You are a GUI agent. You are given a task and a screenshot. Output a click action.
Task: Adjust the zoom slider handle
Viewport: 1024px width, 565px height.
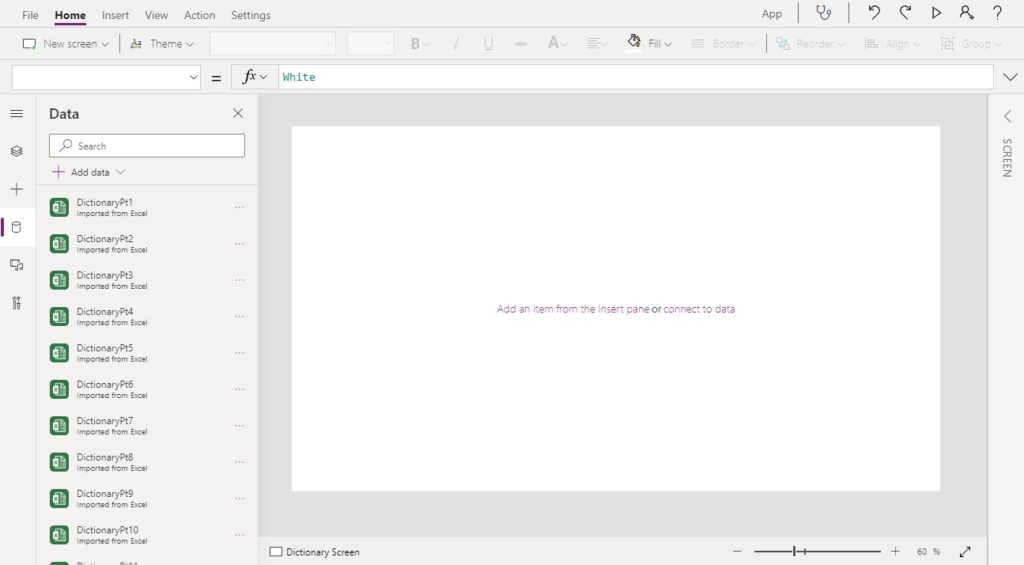tap(795, 552)
